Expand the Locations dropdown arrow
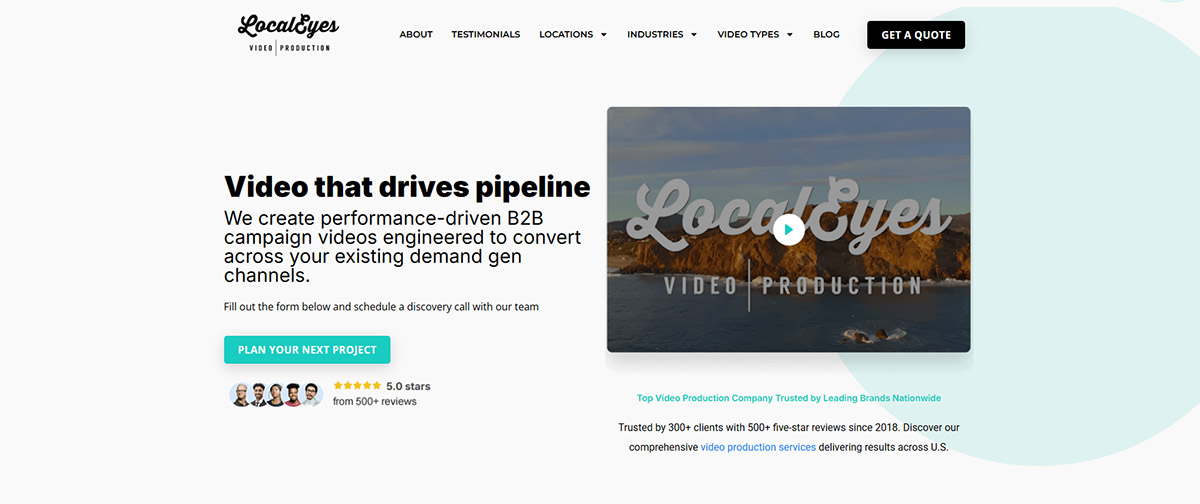This screenshot has width=1200, height=504. (604, 35)
